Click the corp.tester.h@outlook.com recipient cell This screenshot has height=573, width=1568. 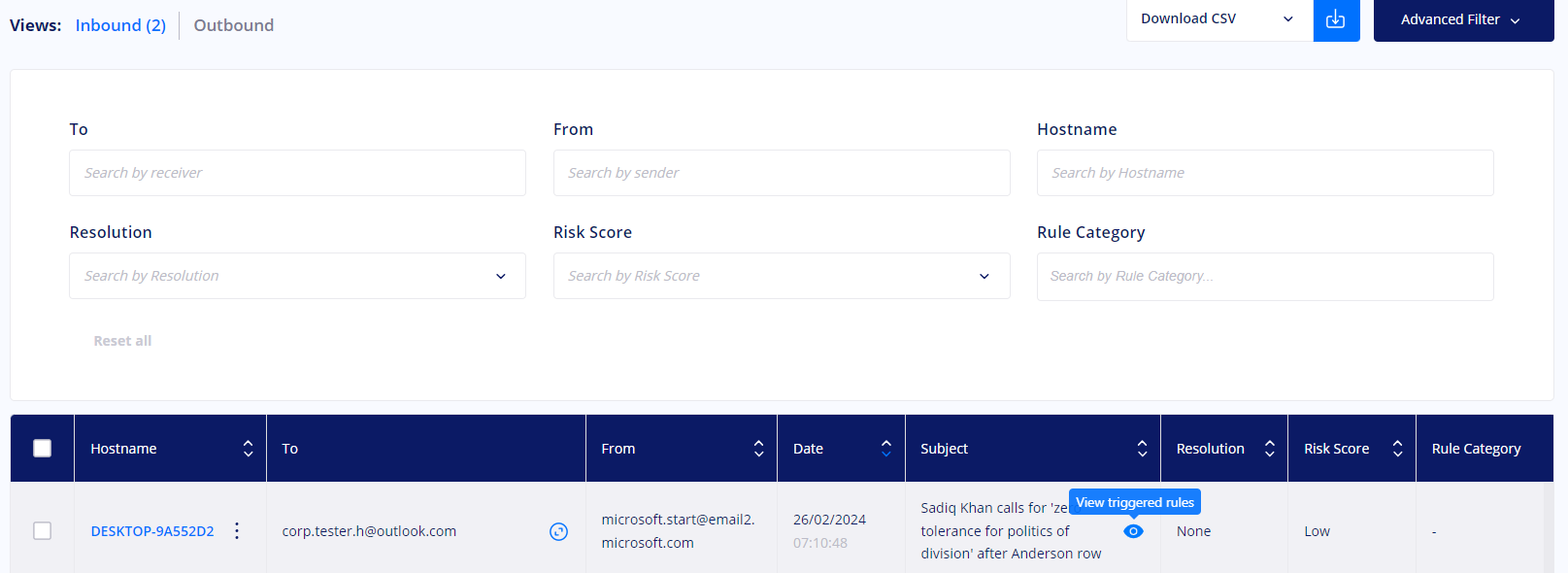[369, 531]
